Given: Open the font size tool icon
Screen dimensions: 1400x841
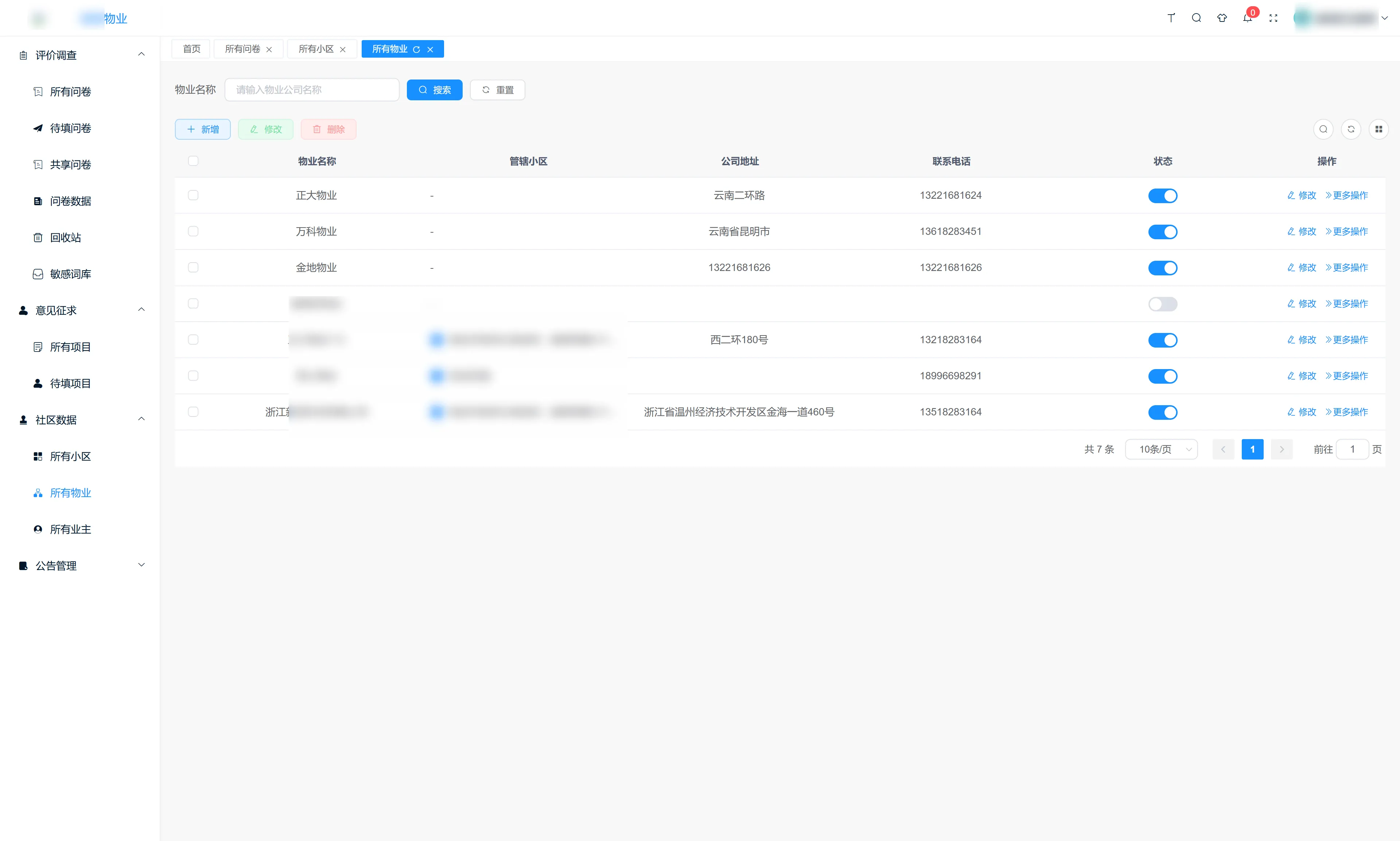Looking at the screenshot, I should pos(1171,18).
